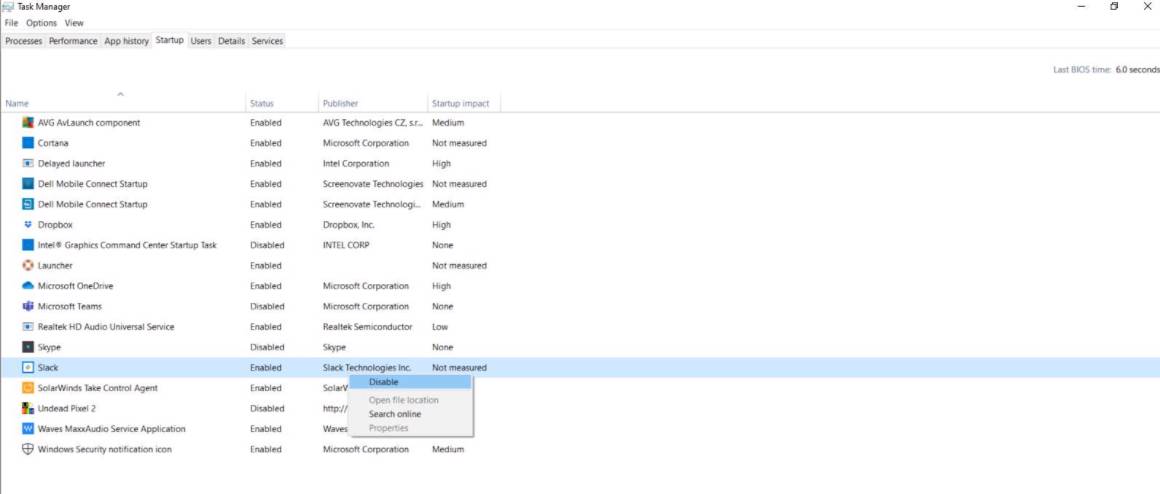Choose Disable from the context menu
The image size is (1160, 494).
click(383, 382)
